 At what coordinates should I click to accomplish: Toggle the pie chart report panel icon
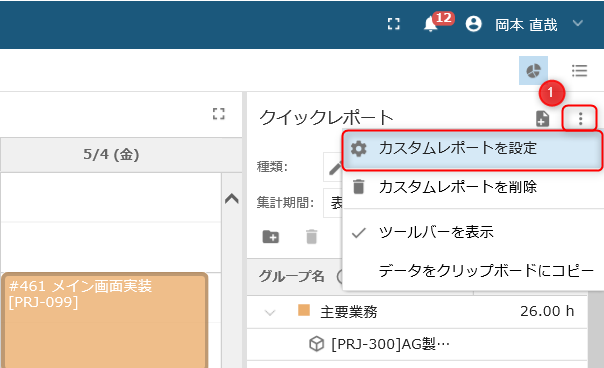(x=533, y=71)
